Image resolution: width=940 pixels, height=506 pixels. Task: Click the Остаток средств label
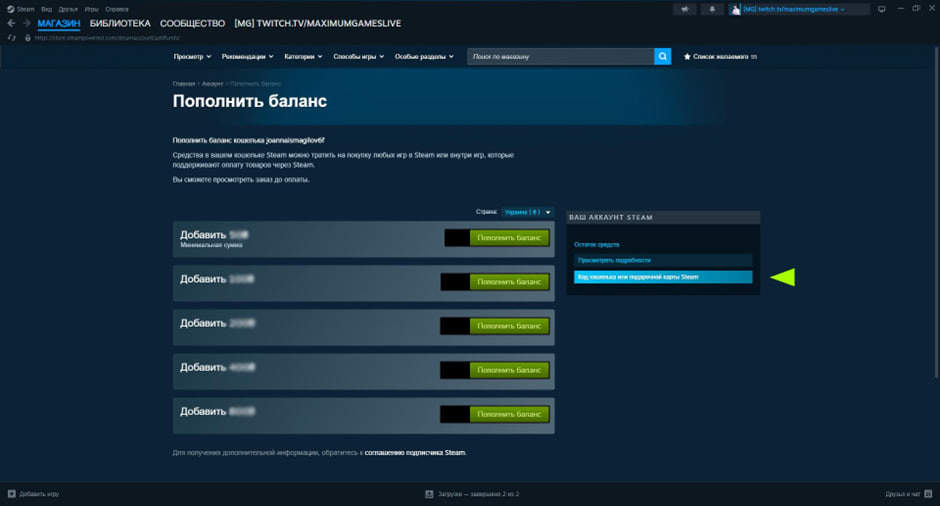click(x=596, y=245)
